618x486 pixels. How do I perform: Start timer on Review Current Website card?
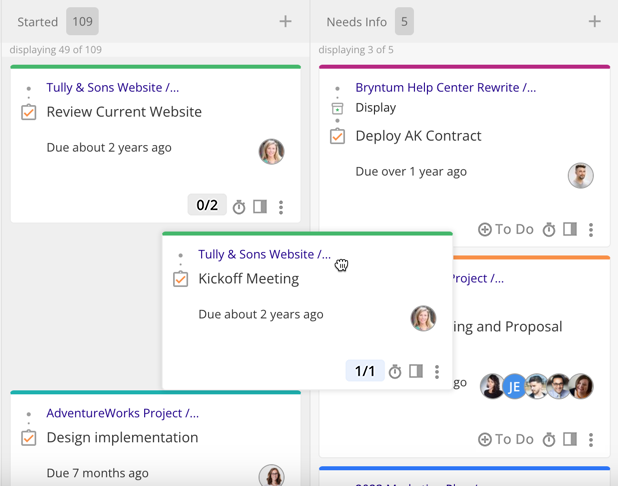click(239, 207)
